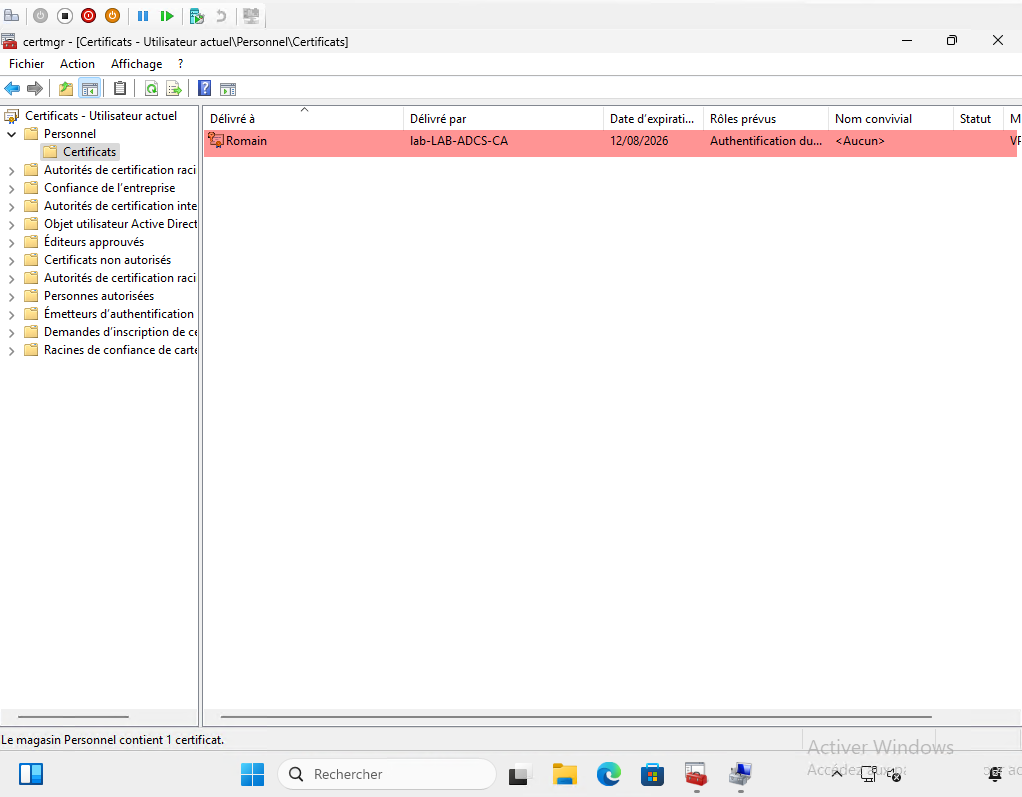Image resolution: width=1022 pixels, height=797 pixels.
Task: Open Help using the blue question mark icon
Action: click(x=204, y=88)
